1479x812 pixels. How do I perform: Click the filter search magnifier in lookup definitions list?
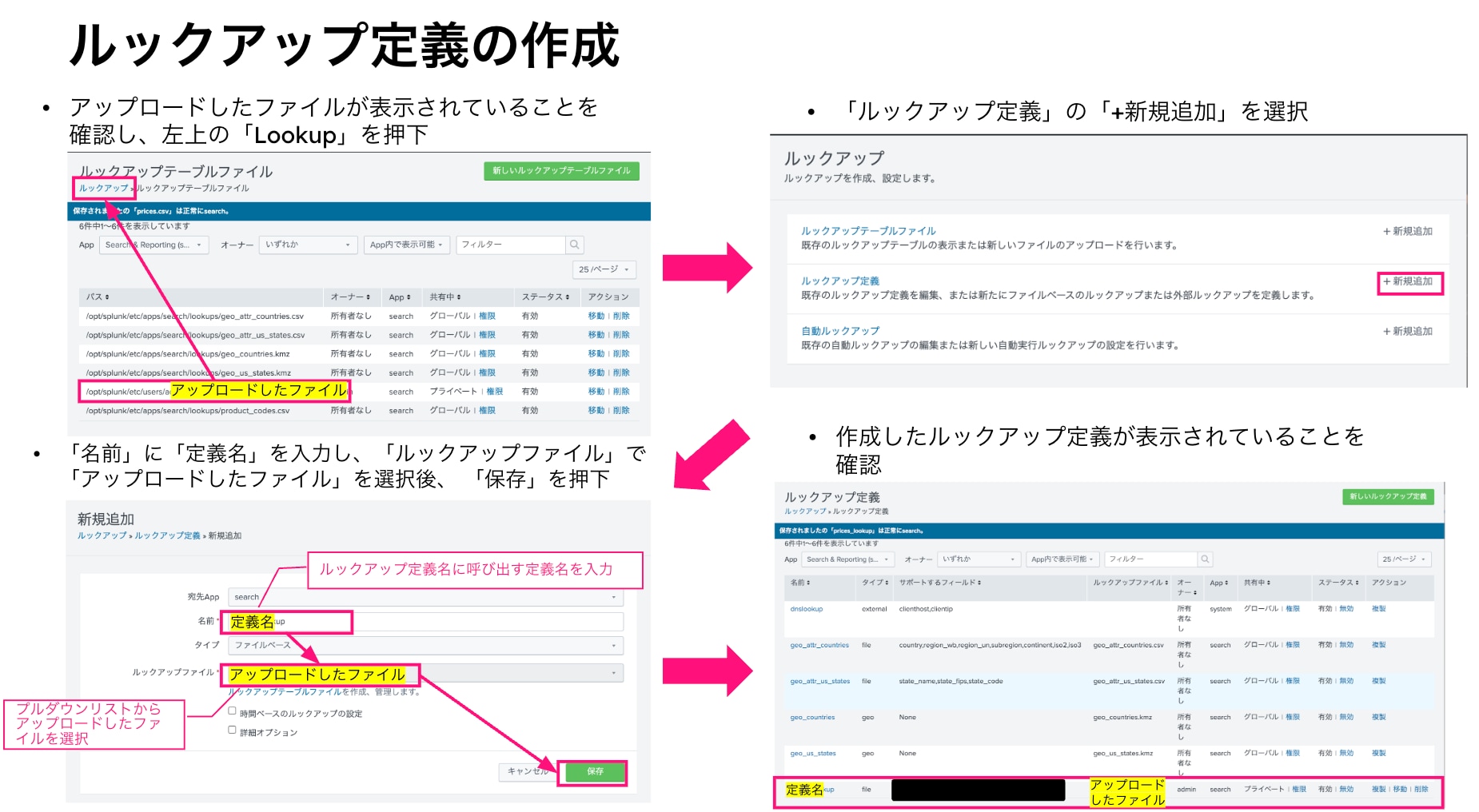(x=1205, y=559)
